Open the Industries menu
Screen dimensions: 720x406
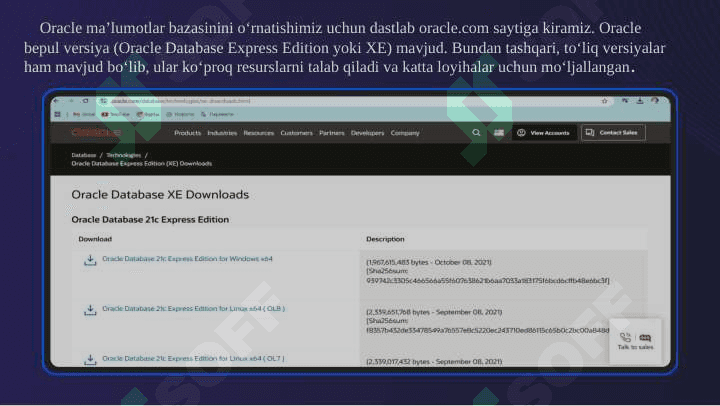pyautogui.click(x=222, y=133)
